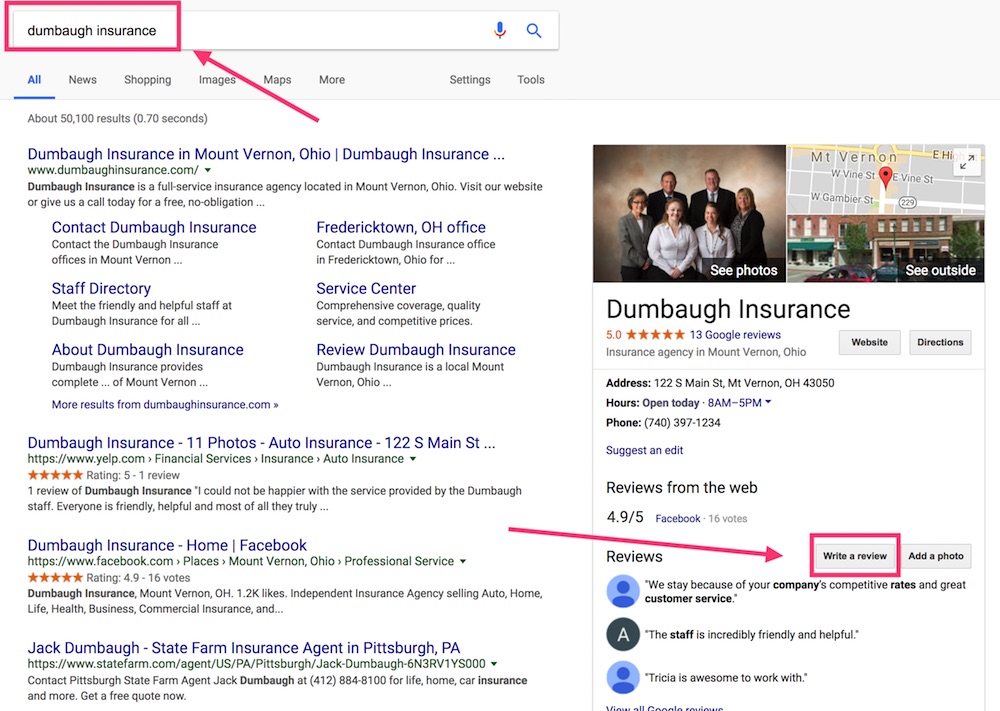
Task: Click the avatar beside the competitive rates review
Action: click(x=623, y=591)
